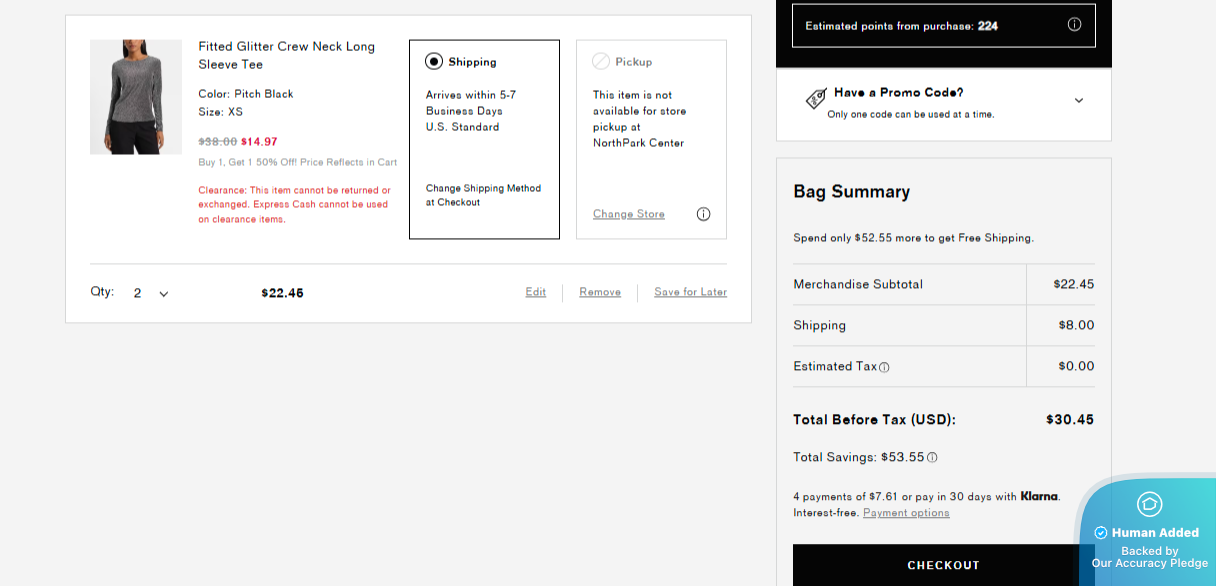
Task: Click the Change Store link
Action: pos(628,214)
